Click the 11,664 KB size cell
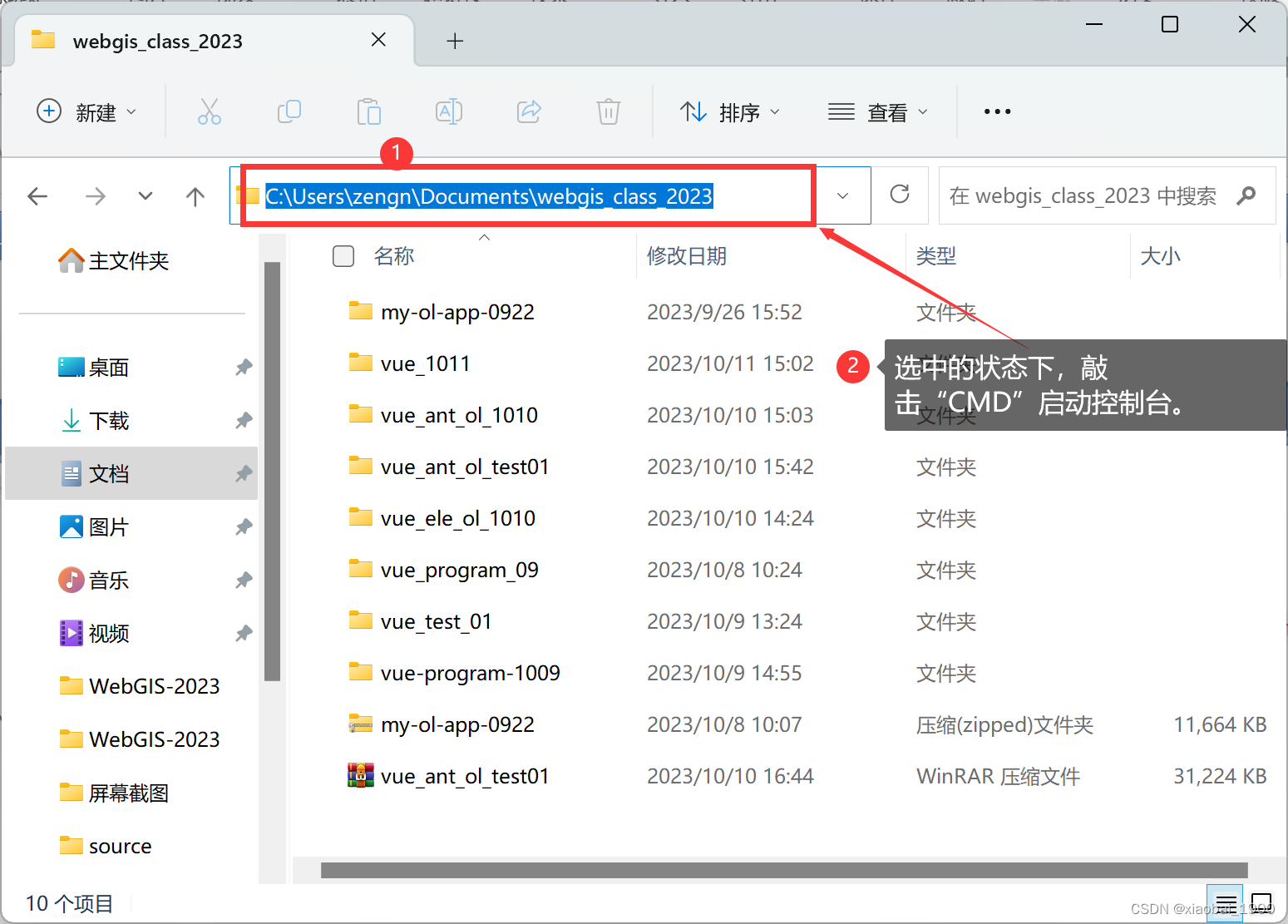Image resolution: width=1288 pixels, height=924 pixels. coord(1220,725)
